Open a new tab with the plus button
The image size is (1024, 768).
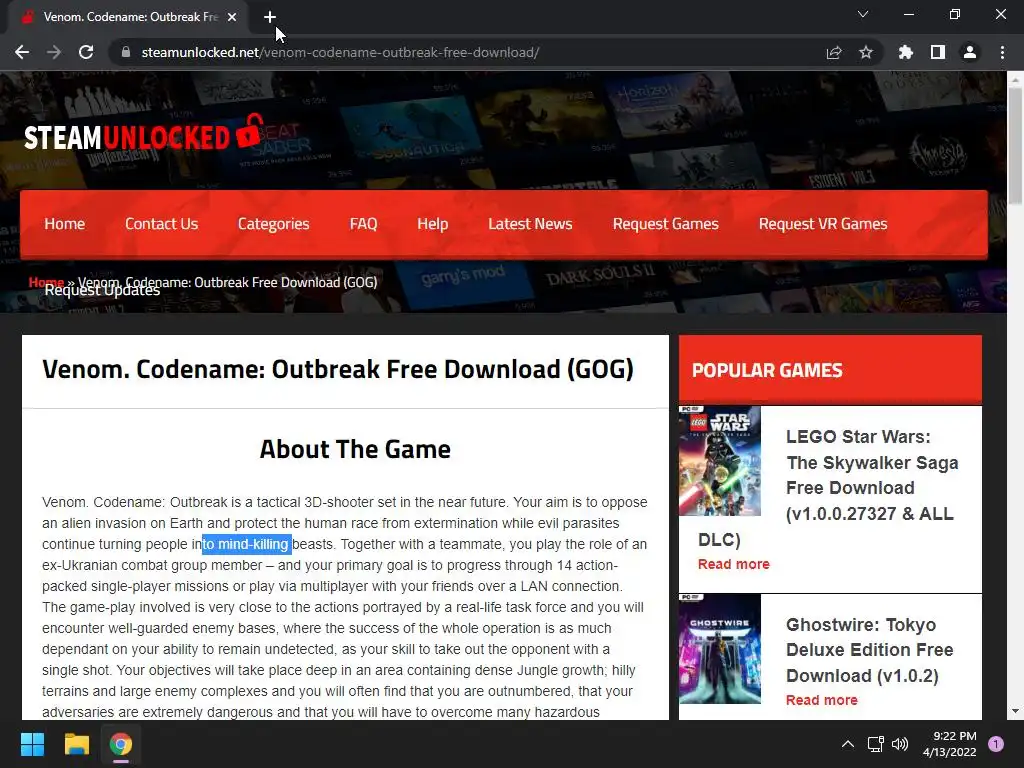[x=270, y=17]
